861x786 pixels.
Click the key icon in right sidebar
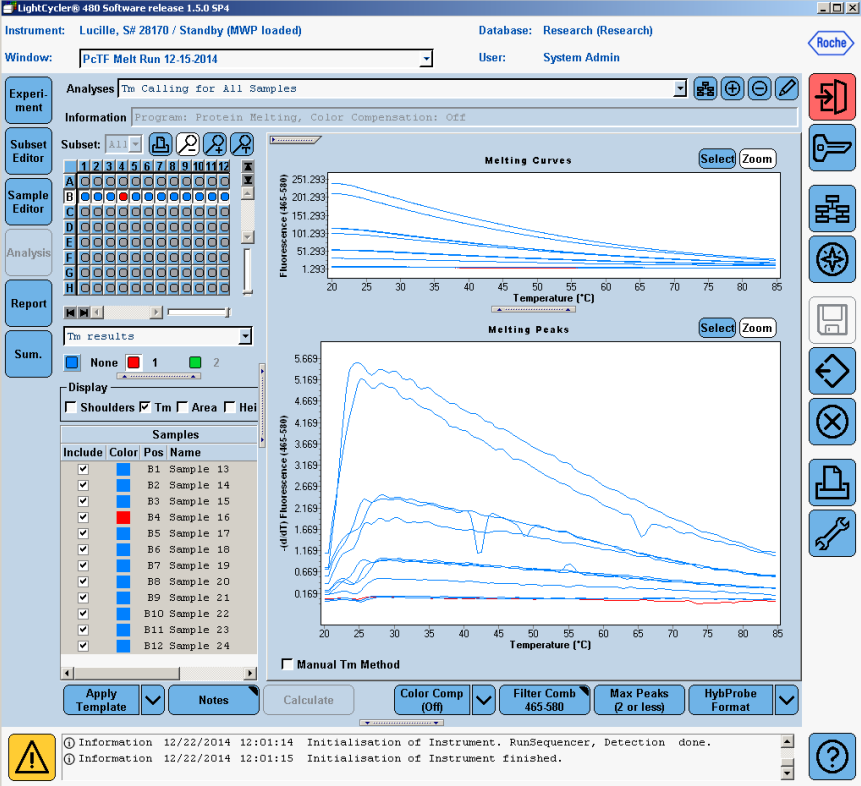pos(832,147)
